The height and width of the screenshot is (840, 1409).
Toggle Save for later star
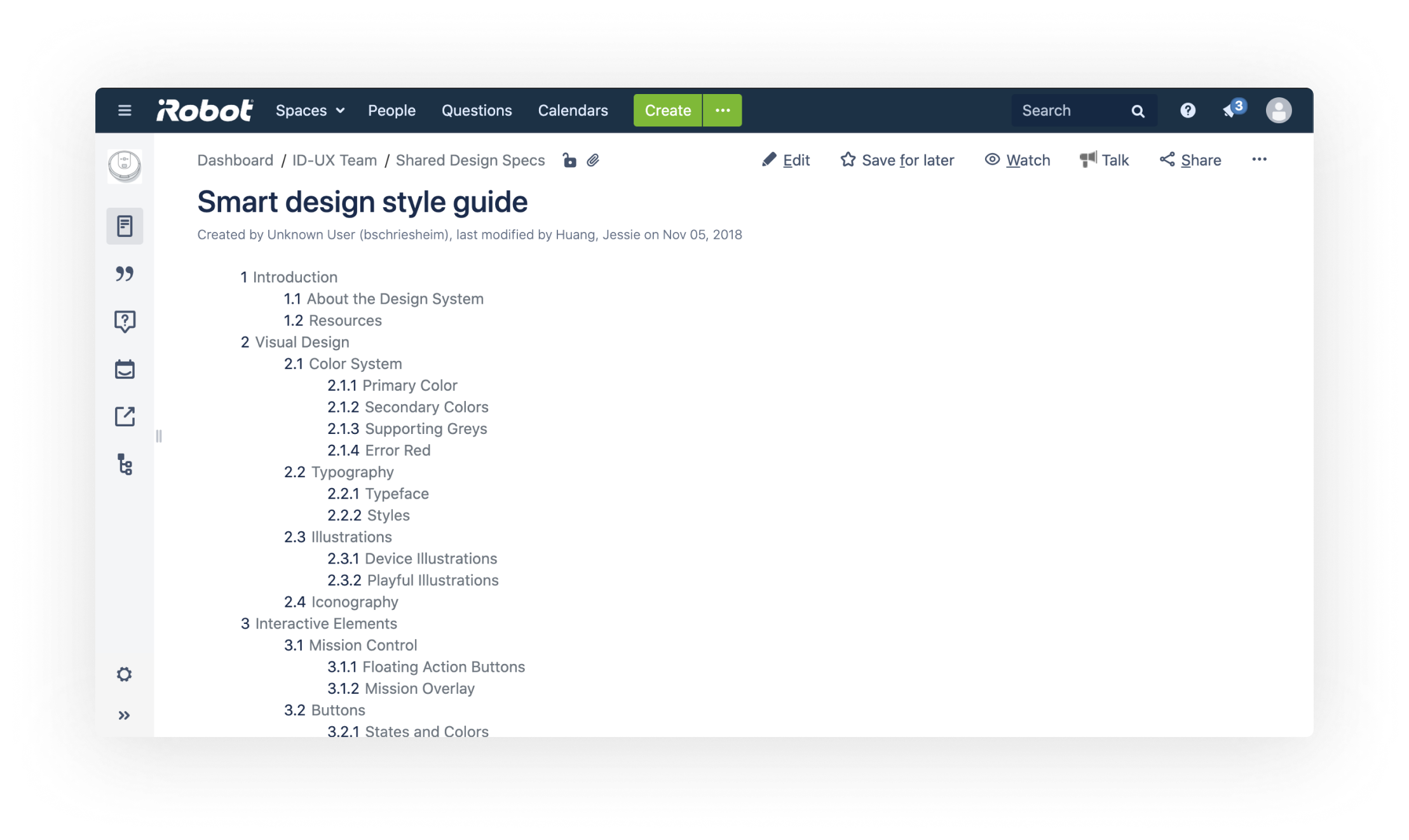pos(897,160)
